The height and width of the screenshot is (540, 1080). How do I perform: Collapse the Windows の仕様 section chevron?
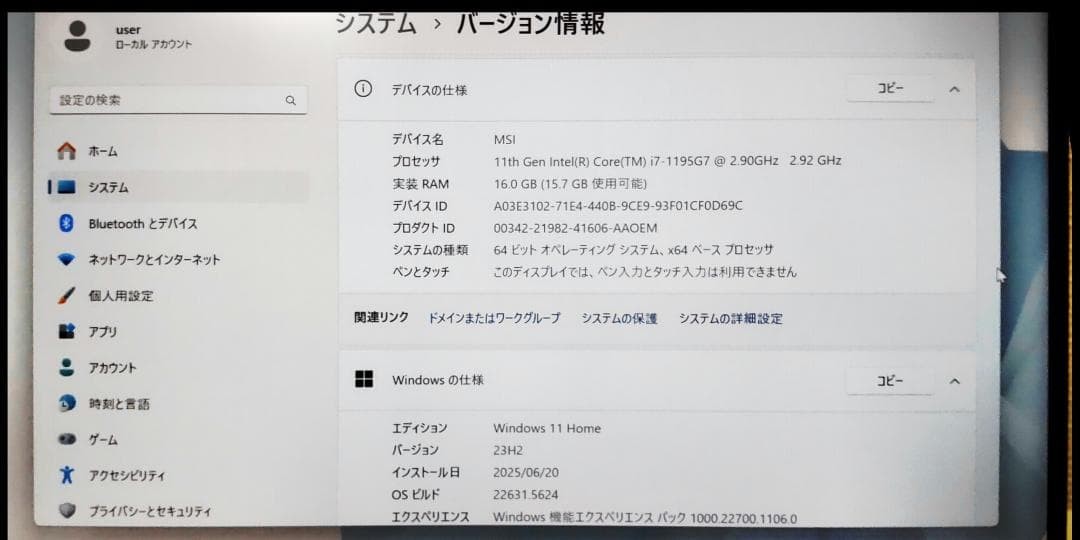click(x=954, y=381)
